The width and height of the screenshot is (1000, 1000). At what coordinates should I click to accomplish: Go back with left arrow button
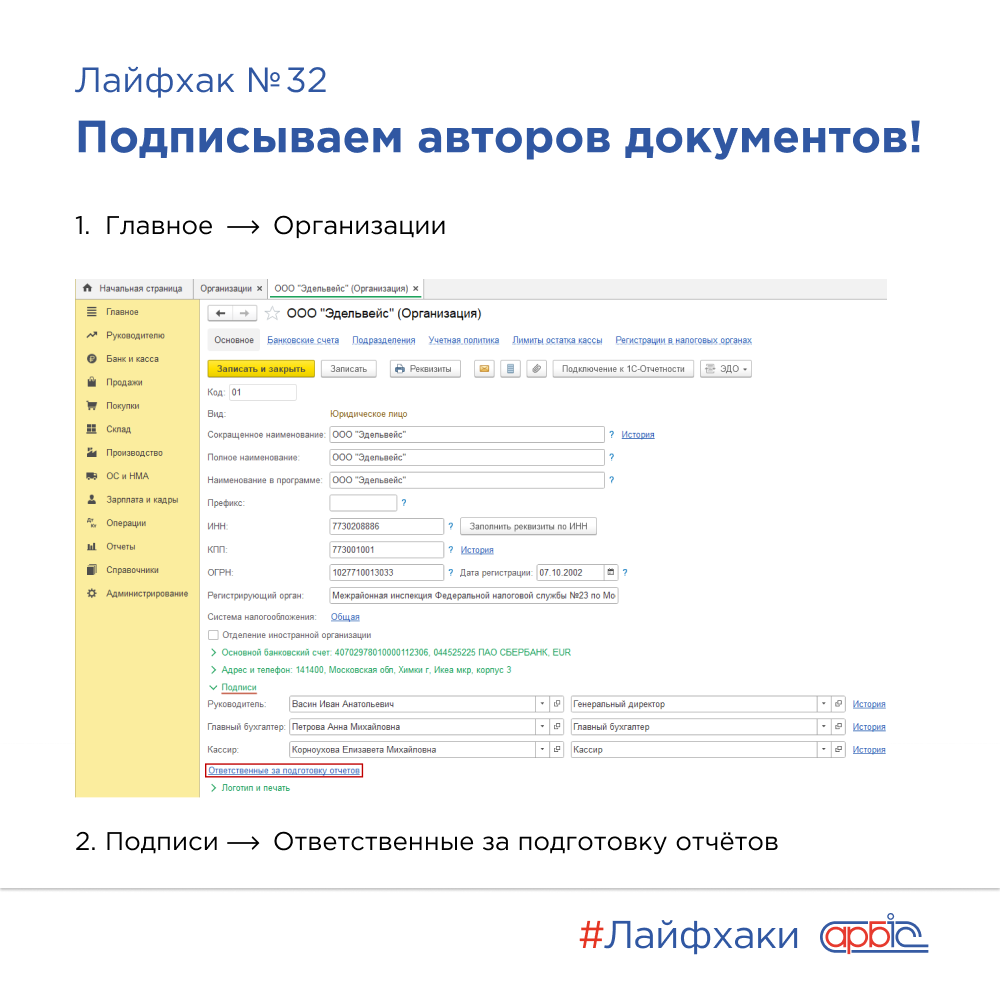(x=220, y=313)
